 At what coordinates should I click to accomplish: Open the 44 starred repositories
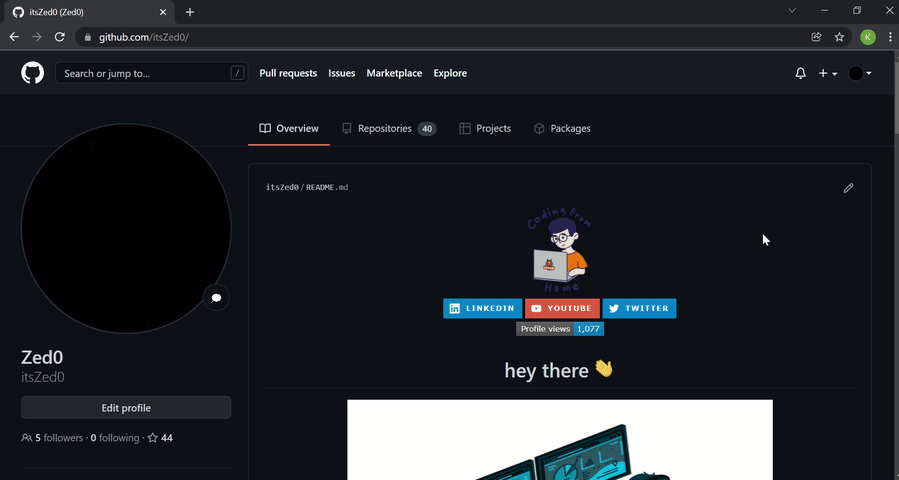click(160, 438)
